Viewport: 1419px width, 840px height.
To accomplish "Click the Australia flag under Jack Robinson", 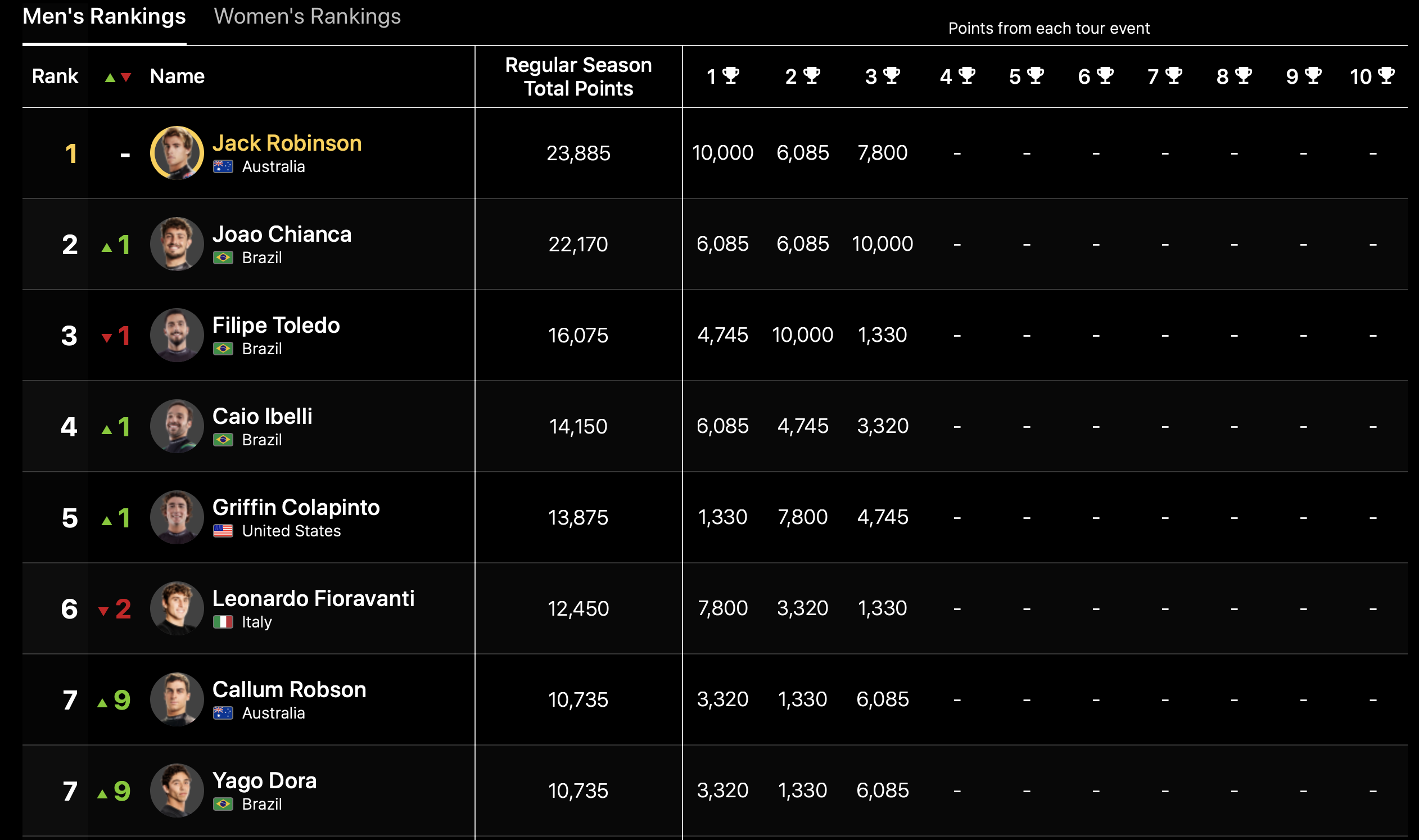I will (x=223, y=166).
